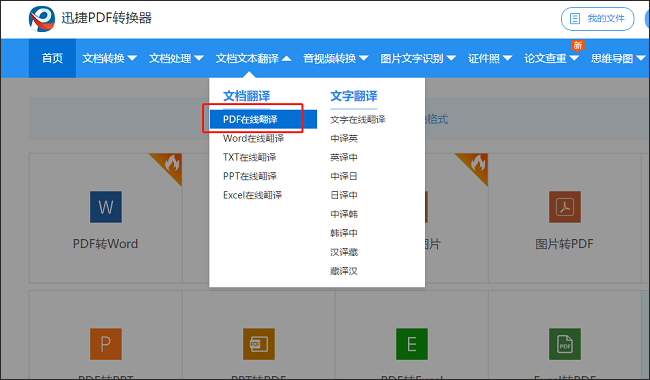
Task: Click the 新 badge on 论文查重
Action: [577, 45]
